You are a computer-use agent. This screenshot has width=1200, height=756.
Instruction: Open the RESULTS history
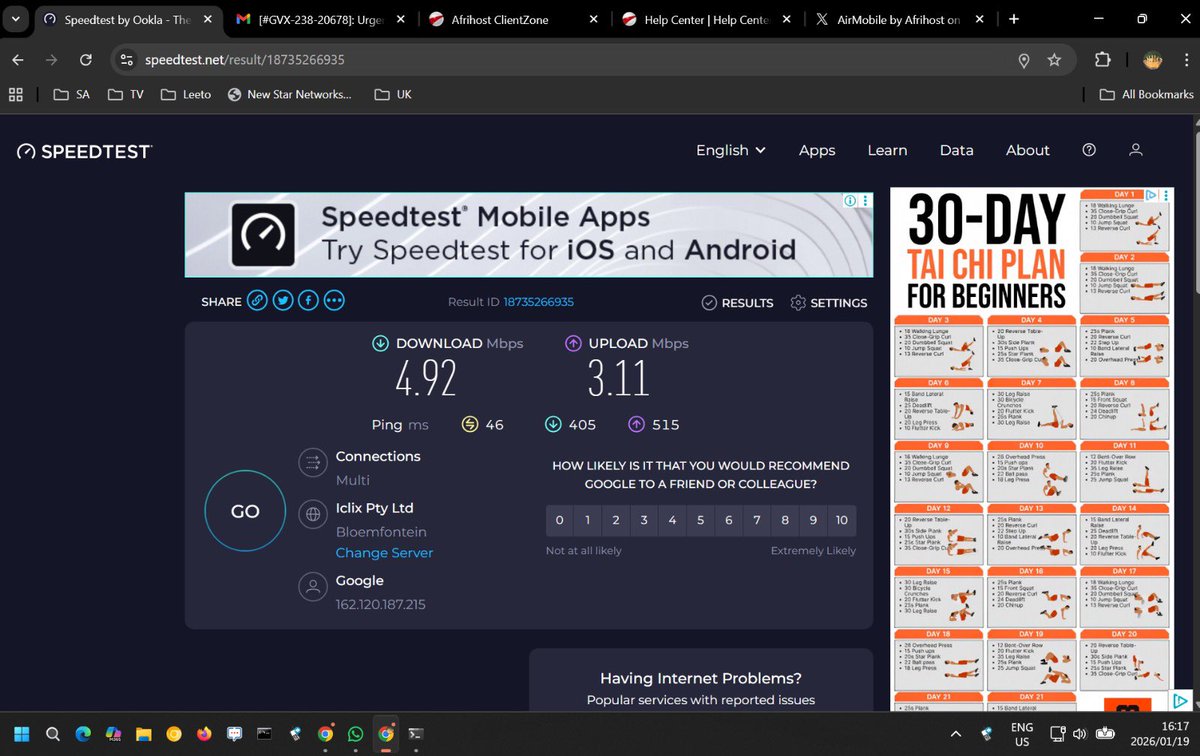737,302
